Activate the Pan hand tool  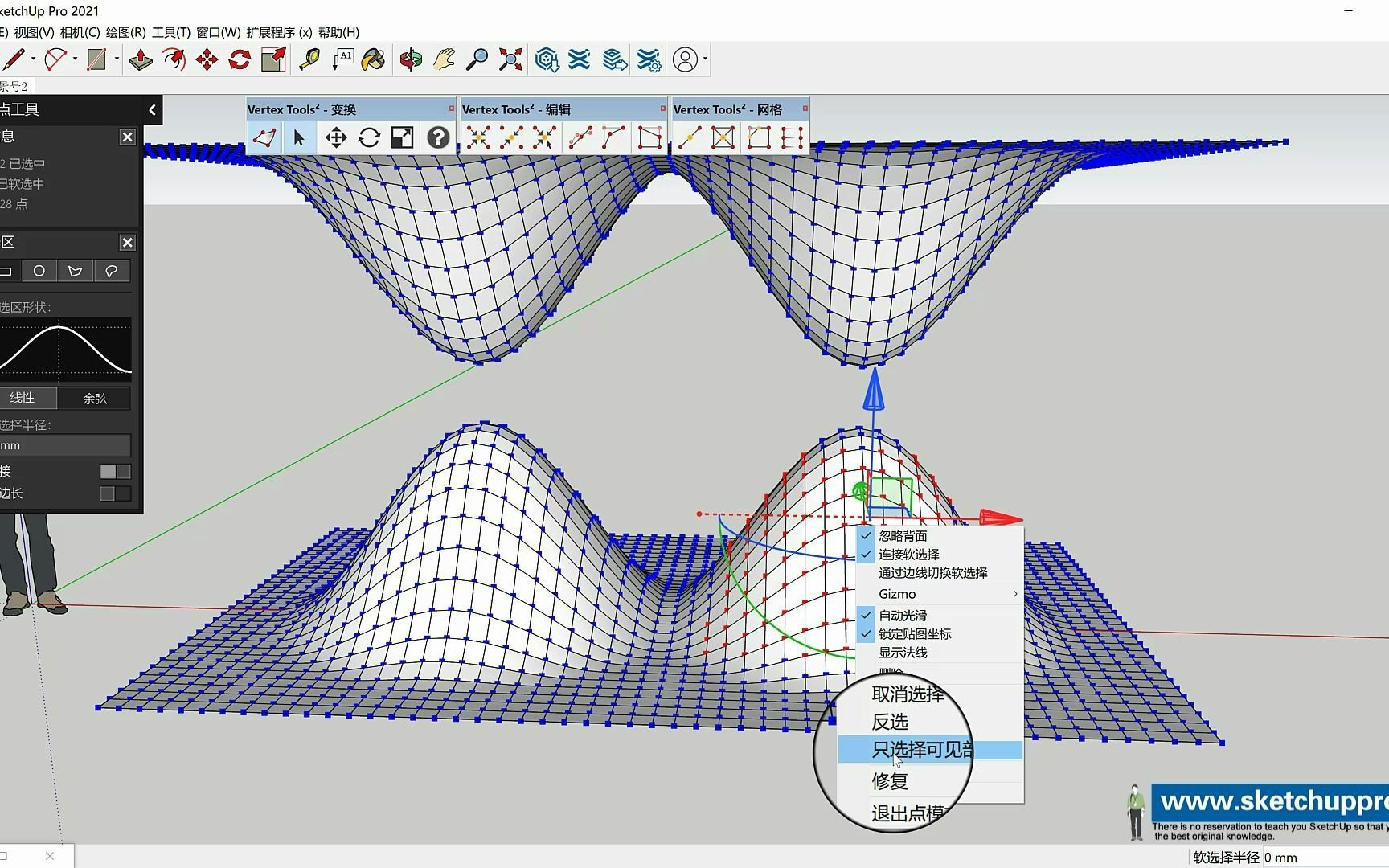click(x=444, y=59)
